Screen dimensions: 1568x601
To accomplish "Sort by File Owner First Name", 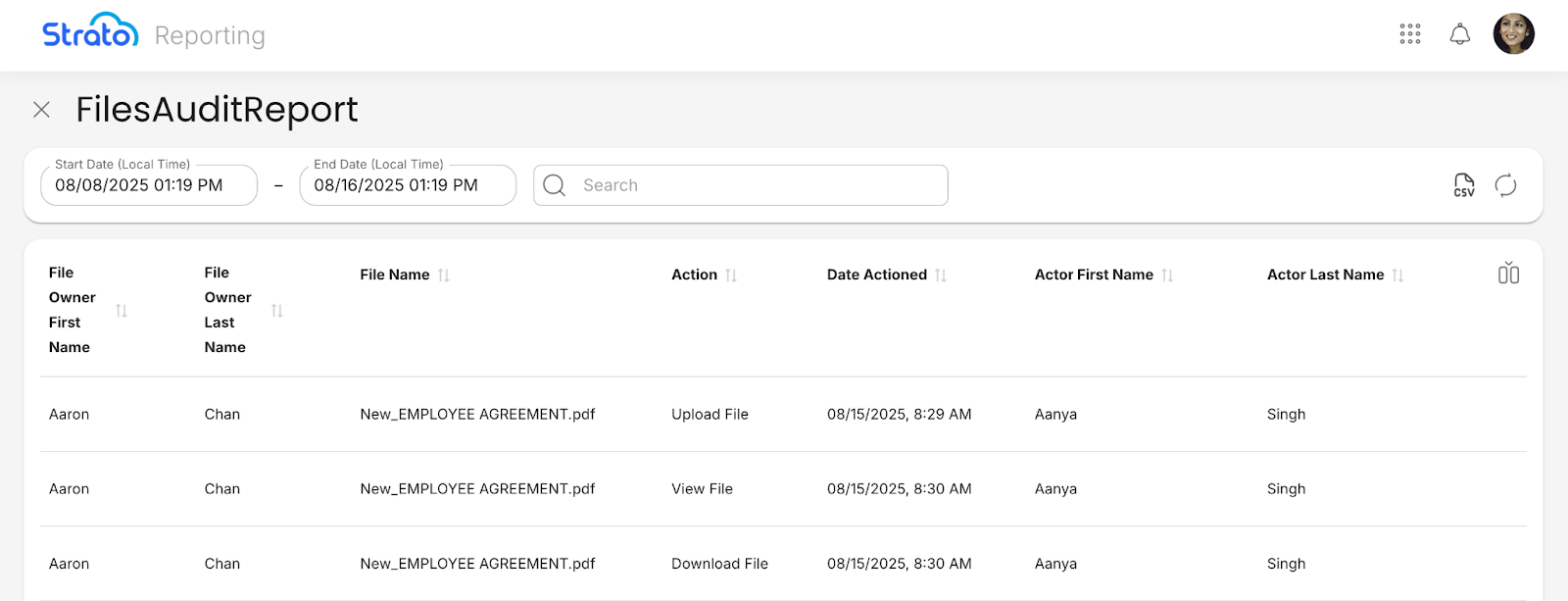I will coord(122,311).
